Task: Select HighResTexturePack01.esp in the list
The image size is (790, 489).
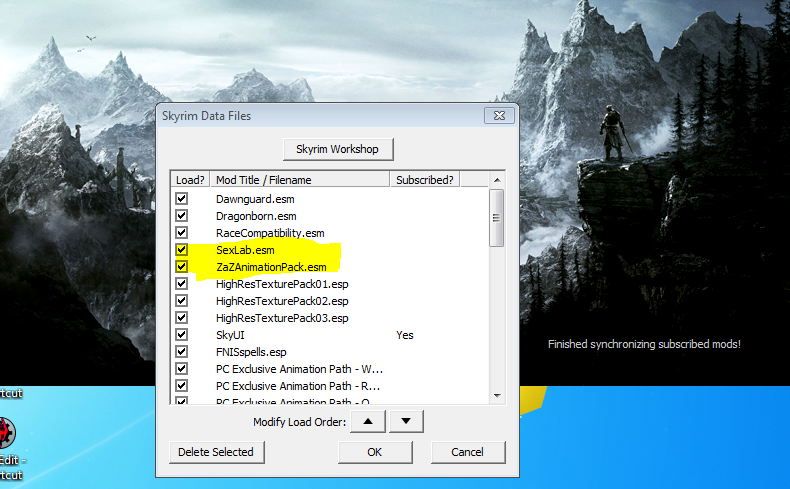Action: pos(282,284)
